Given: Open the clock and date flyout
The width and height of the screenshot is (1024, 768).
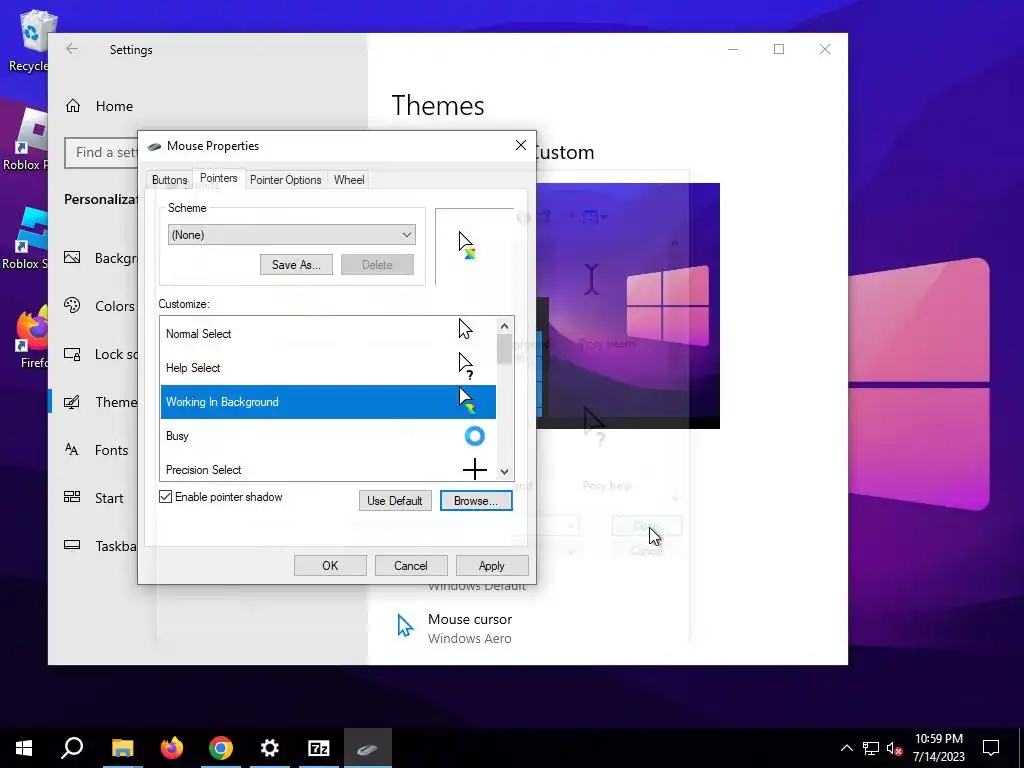Looking at the screenshot, I should click(938, 748).
